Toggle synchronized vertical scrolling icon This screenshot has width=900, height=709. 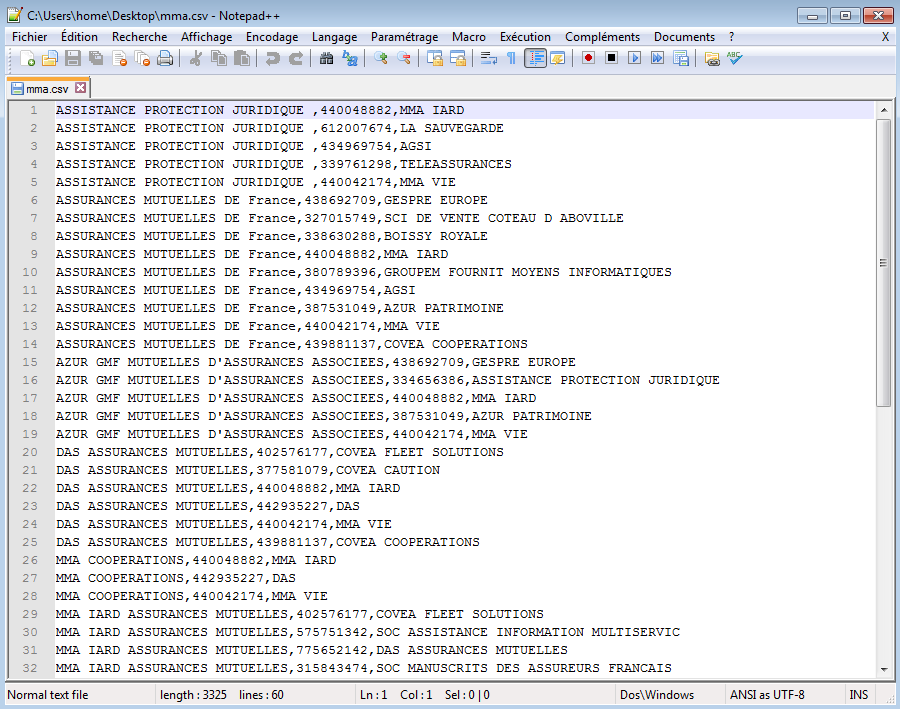pyautogui.click(x=435, y=59)
